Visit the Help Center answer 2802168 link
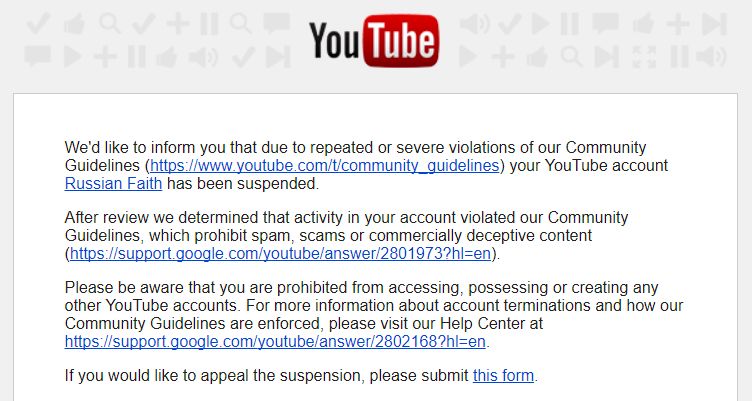 tap(275, 342)
